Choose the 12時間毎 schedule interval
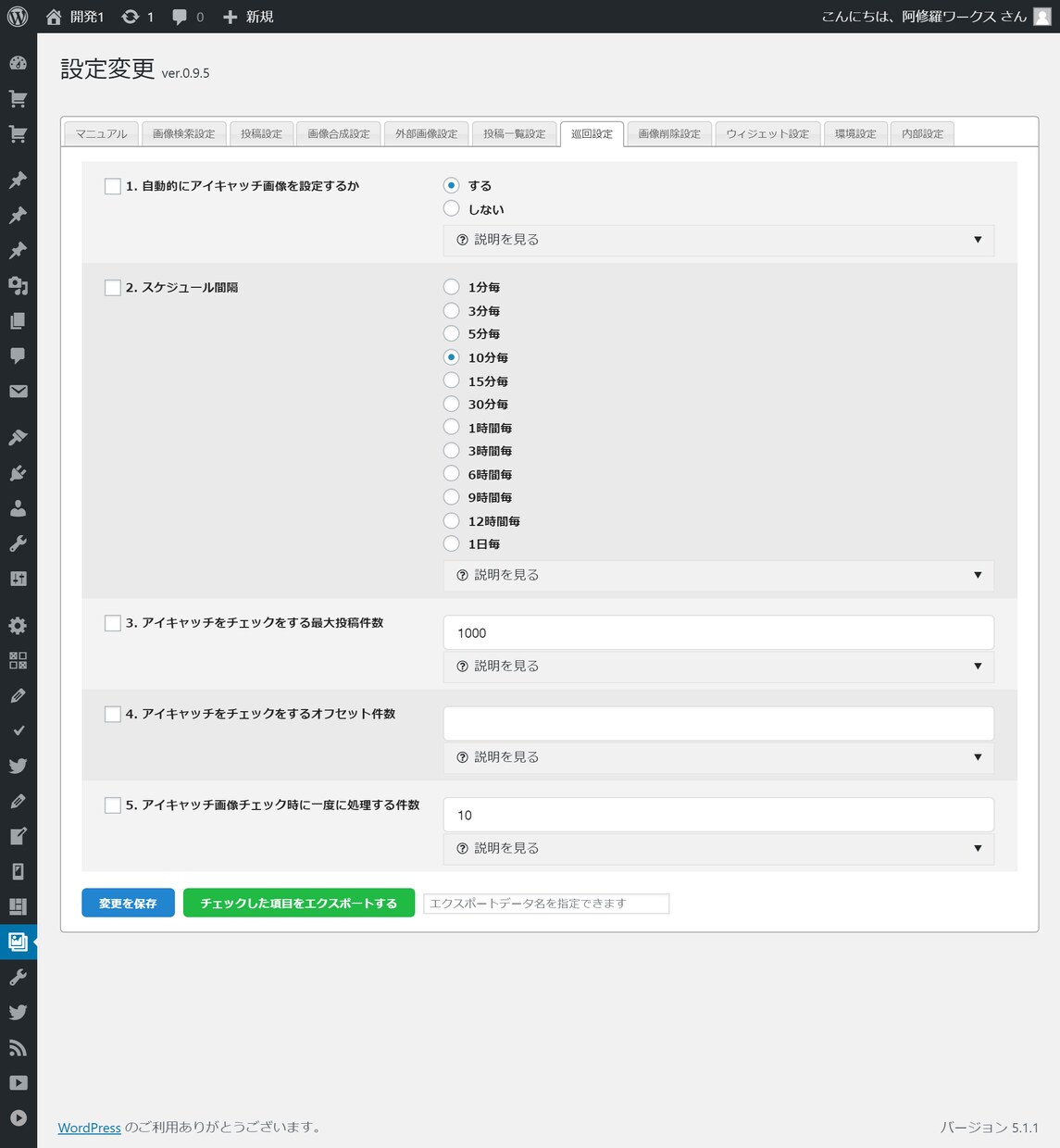The height and width of the screenshot is (1148, 1060). pos(452,520)
